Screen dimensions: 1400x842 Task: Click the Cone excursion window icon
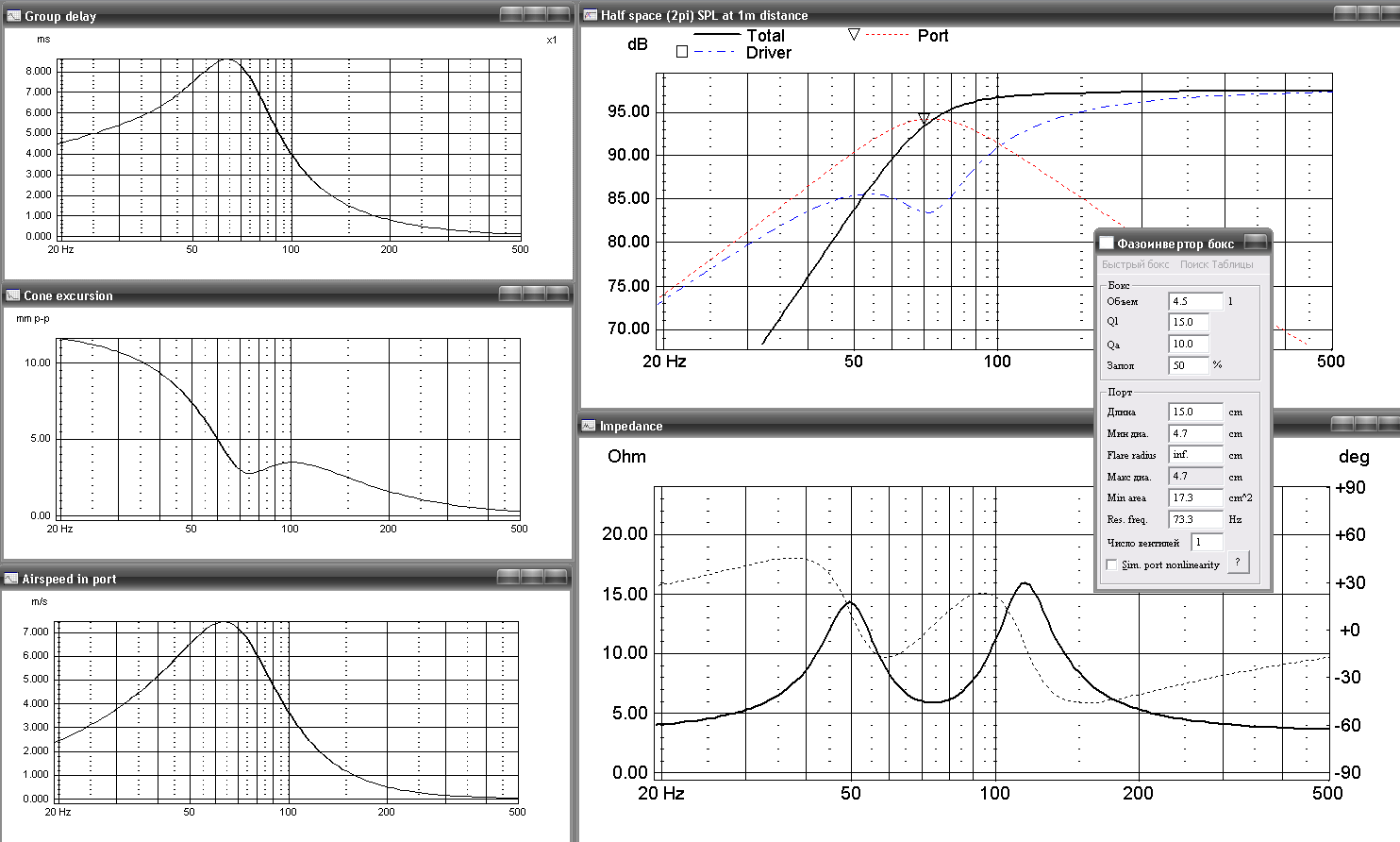(13, 295)
